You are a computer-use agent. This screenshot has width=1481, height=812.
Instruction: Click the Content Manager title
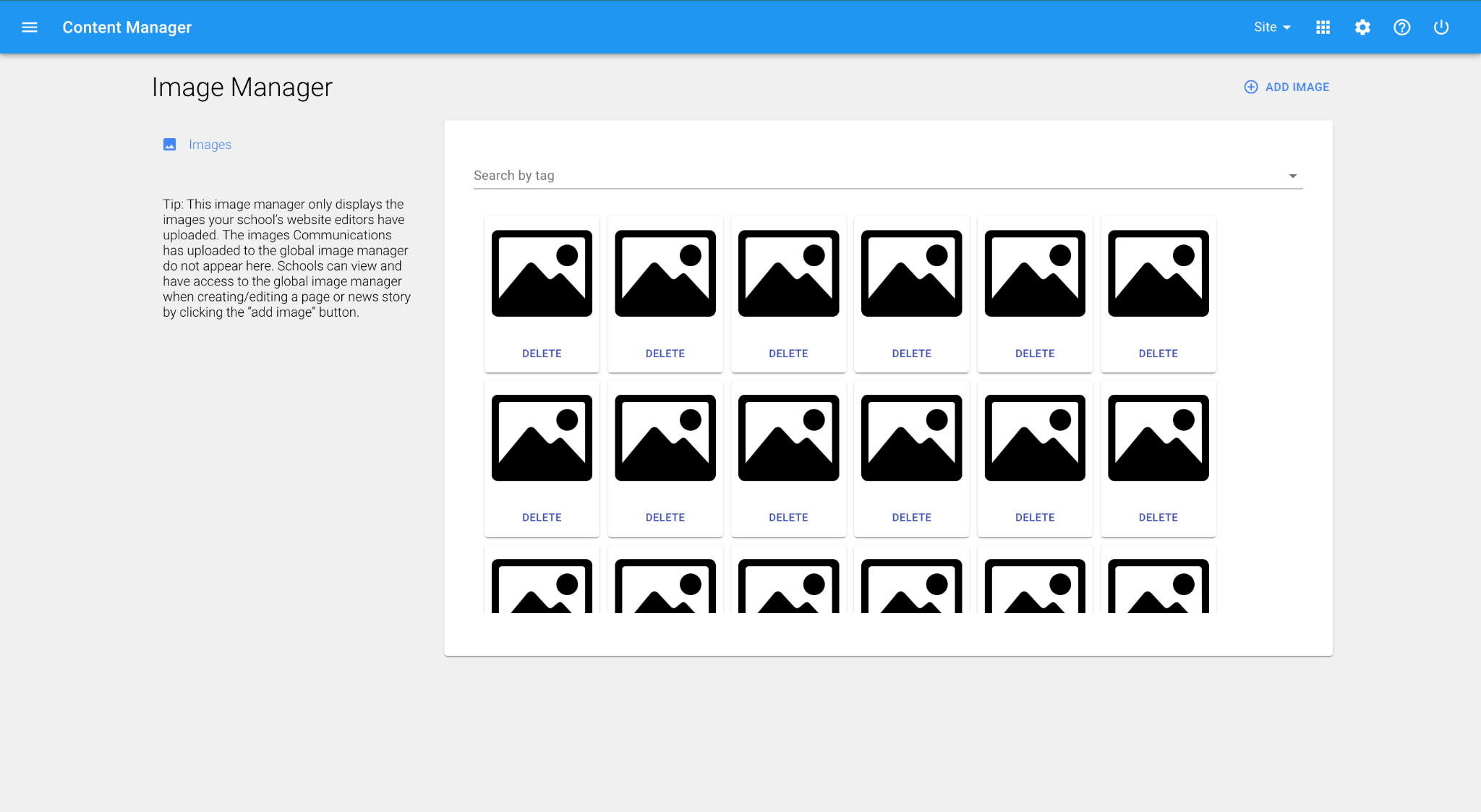[127, 27]
